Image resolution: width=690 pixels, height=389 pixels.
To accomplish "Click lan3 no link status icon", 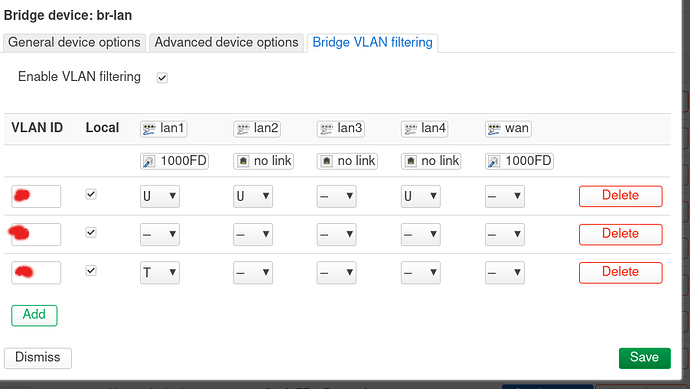I will 327,161.
